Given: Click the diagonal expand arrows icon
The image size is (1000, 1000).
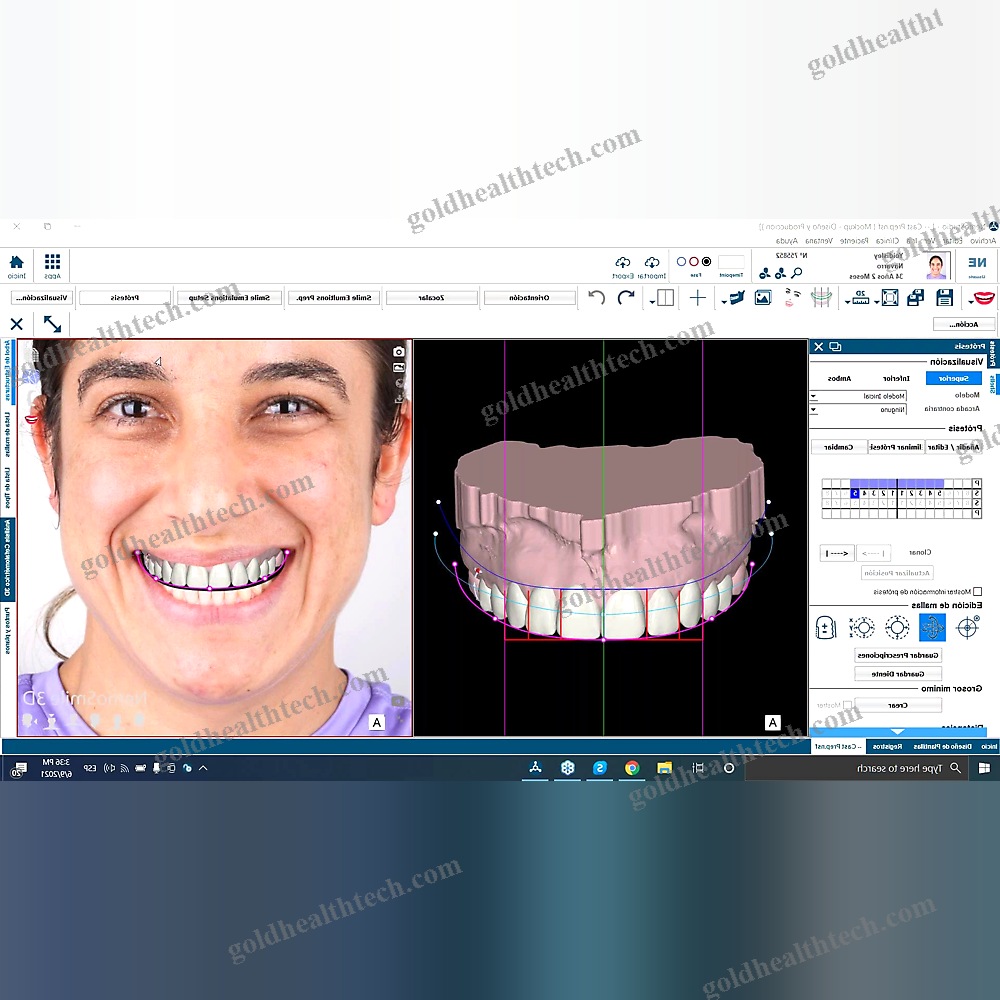Looking at the screenshot, I should 52,324.
